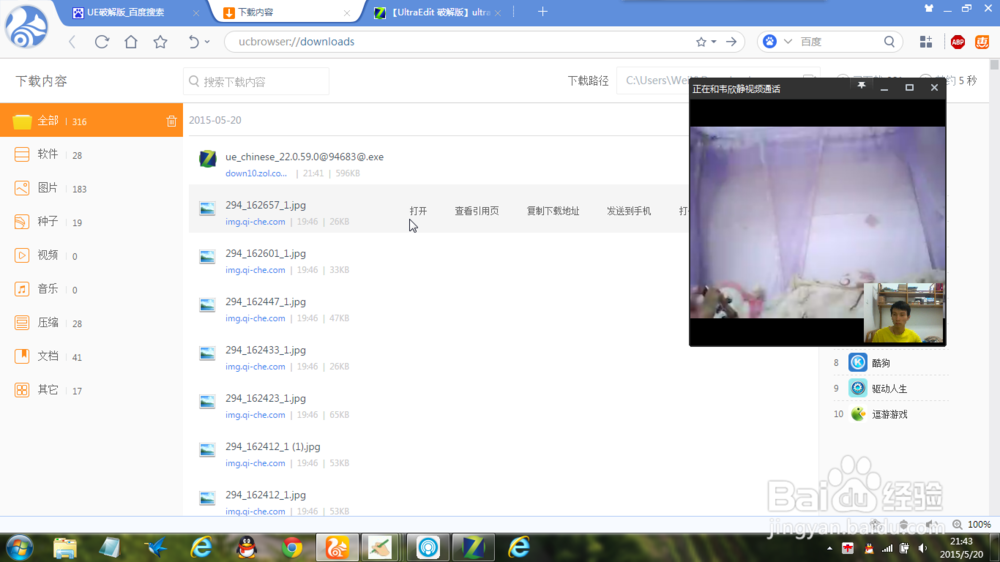
Task: Expand the bookmark star dropdown
Action: [714, 42]
